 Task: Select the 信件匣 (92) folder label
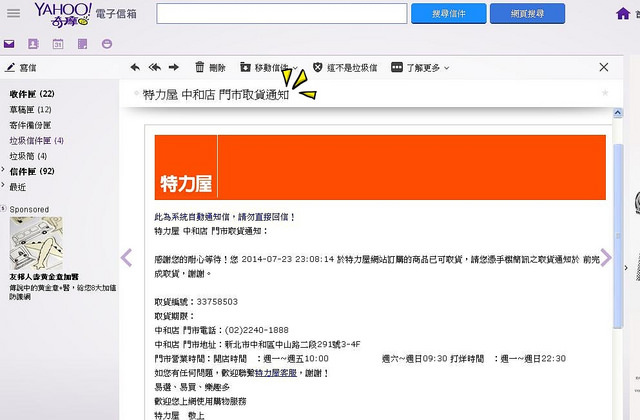point(32,171)
